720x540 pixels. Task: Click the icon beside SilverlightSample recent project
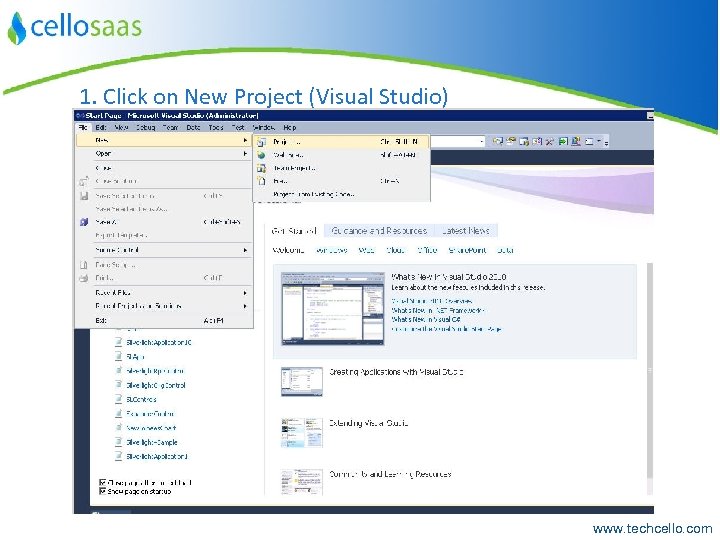click(118, 442)
